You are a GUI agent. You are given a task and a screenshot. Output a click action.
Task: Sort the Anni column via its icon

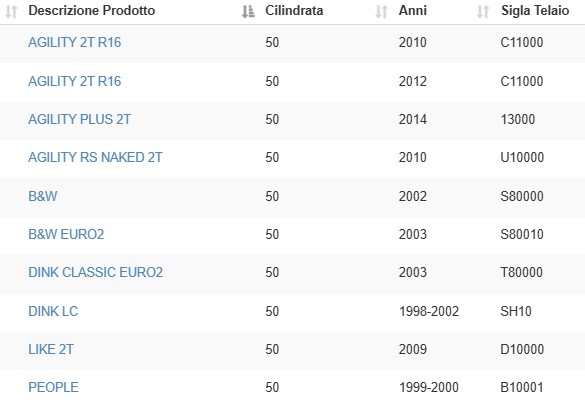click(x=483, y=12)
